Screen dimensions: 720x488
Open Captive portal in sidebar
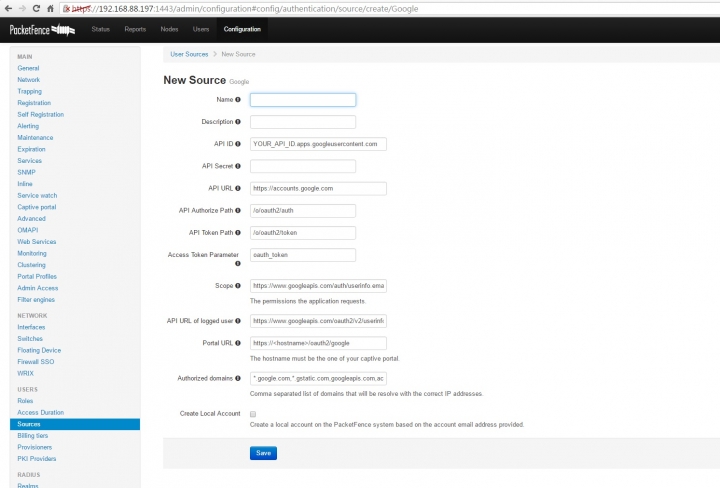pyautogui.click(x=37, y=207)
